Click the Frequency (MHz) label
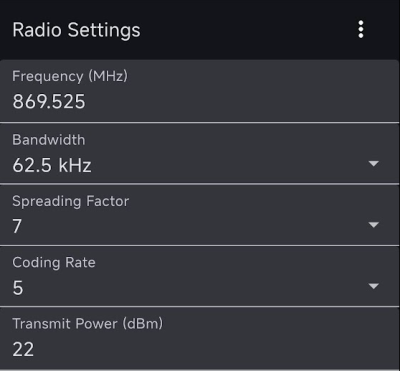400x371 pixels. pos(70,76)
